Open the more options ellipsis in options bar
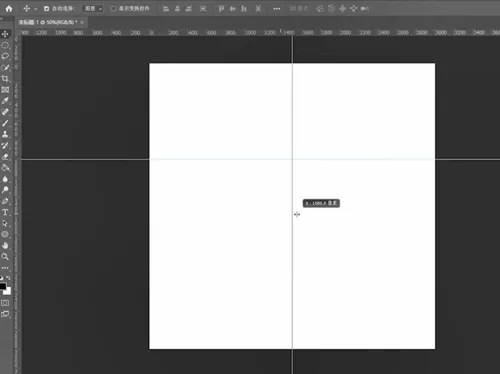 (x=277, y=9)
